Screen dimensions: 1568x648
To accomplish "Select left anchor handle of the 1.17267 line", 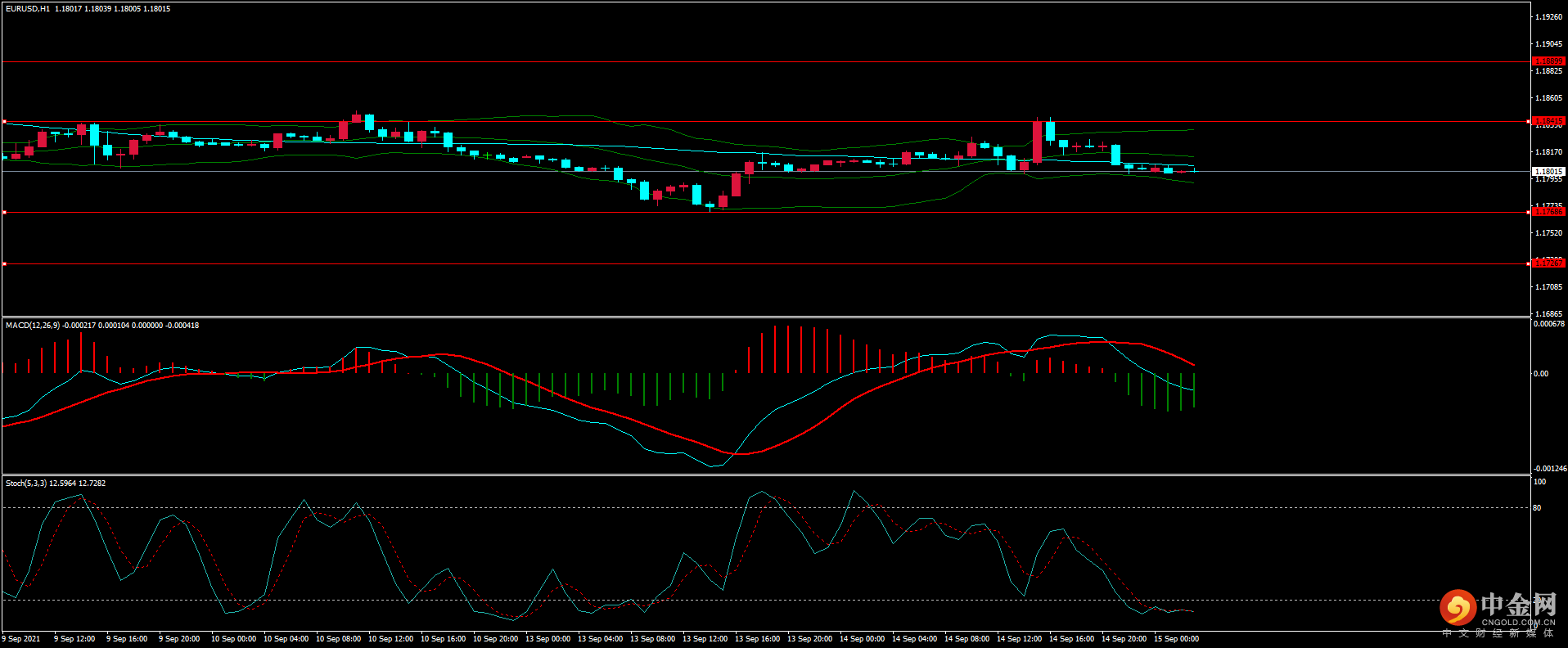I will tap(4, 264).
